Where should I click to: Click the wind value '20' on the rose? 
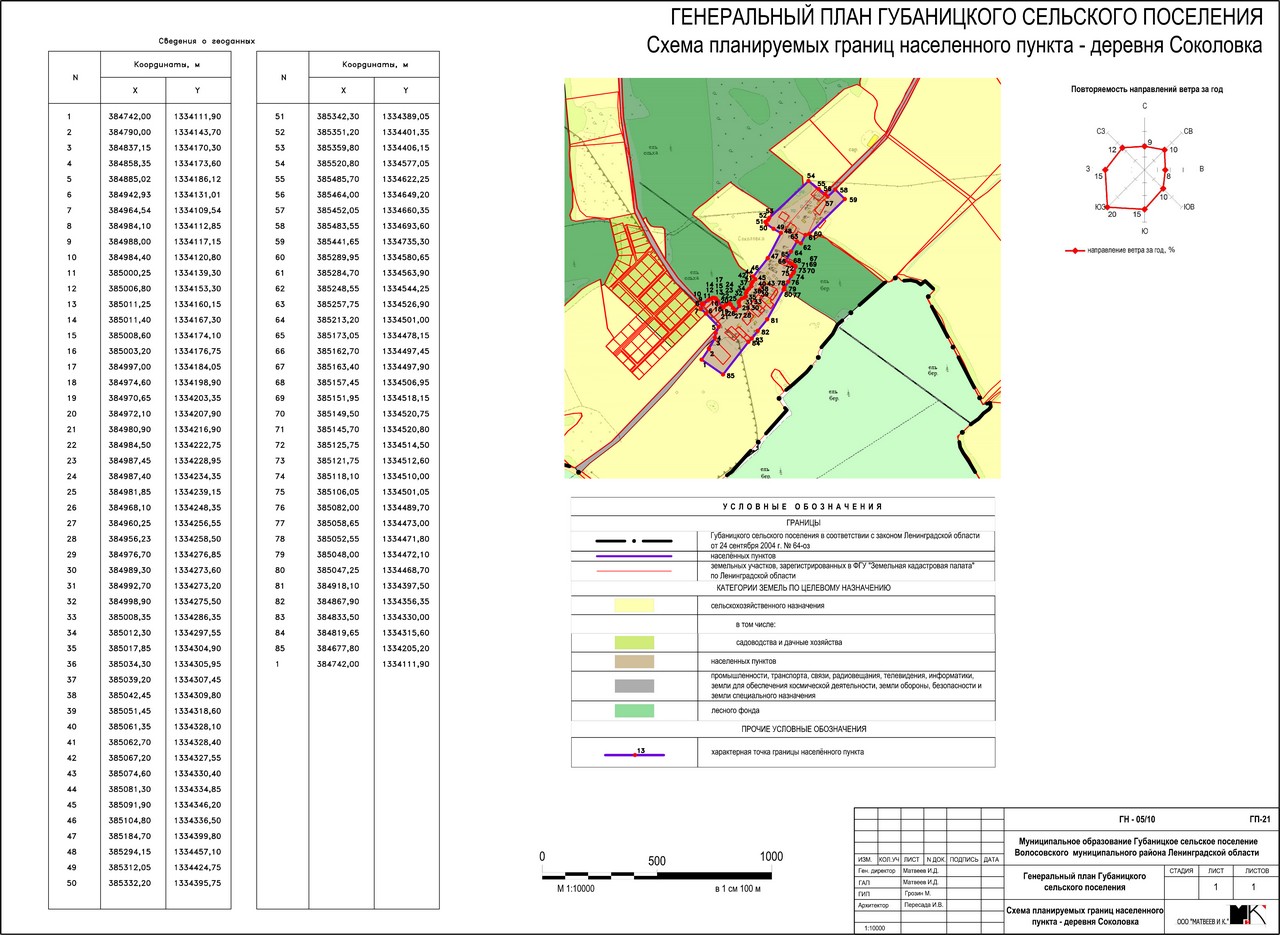1112,213
